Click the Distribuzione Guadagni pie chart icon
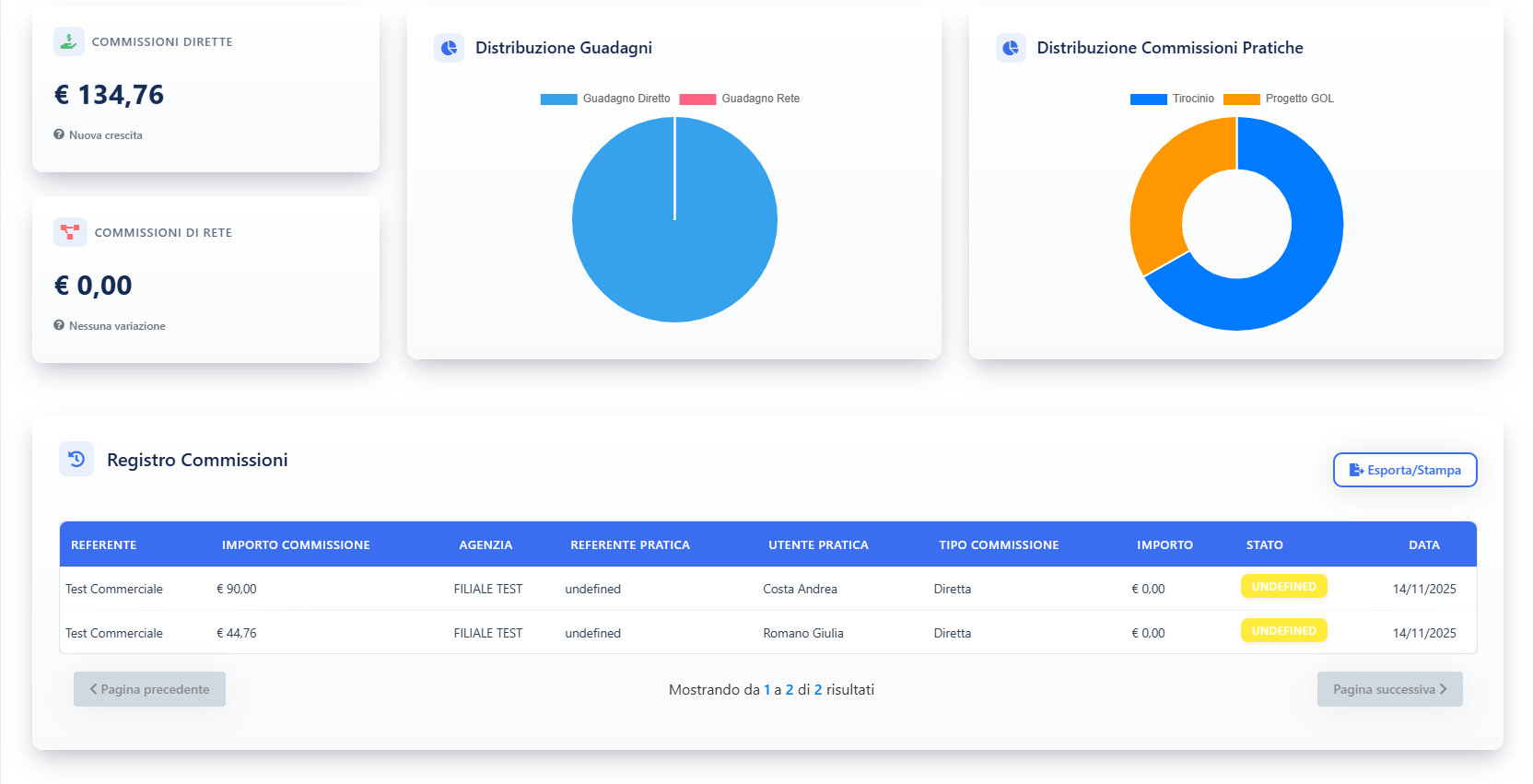Image resolution: width=1533 pixels, height=784 pixels. tap(449, 48)
